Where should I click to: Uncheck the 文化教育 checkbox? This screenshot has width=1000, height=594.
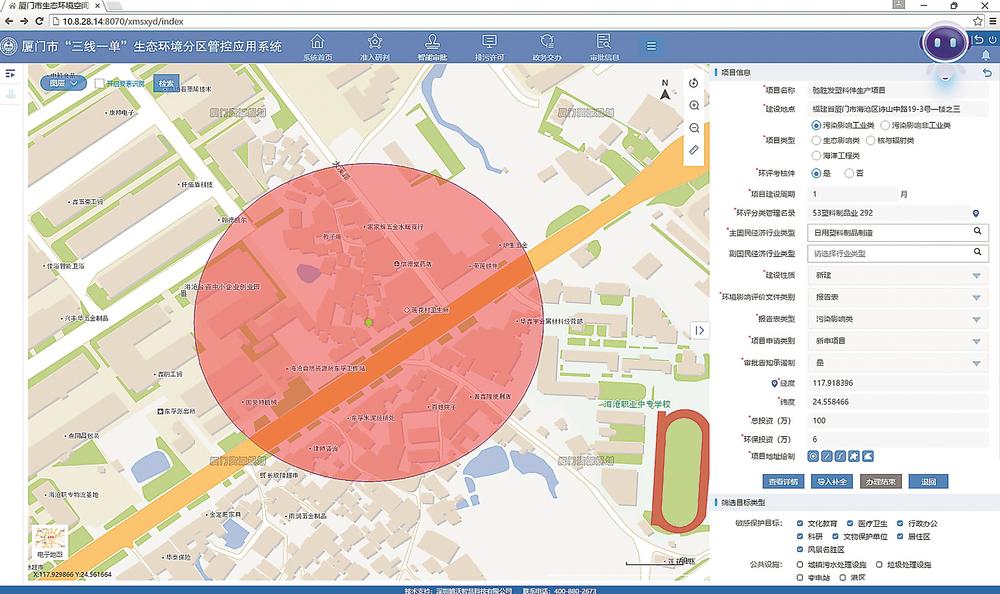click(800, 523)
